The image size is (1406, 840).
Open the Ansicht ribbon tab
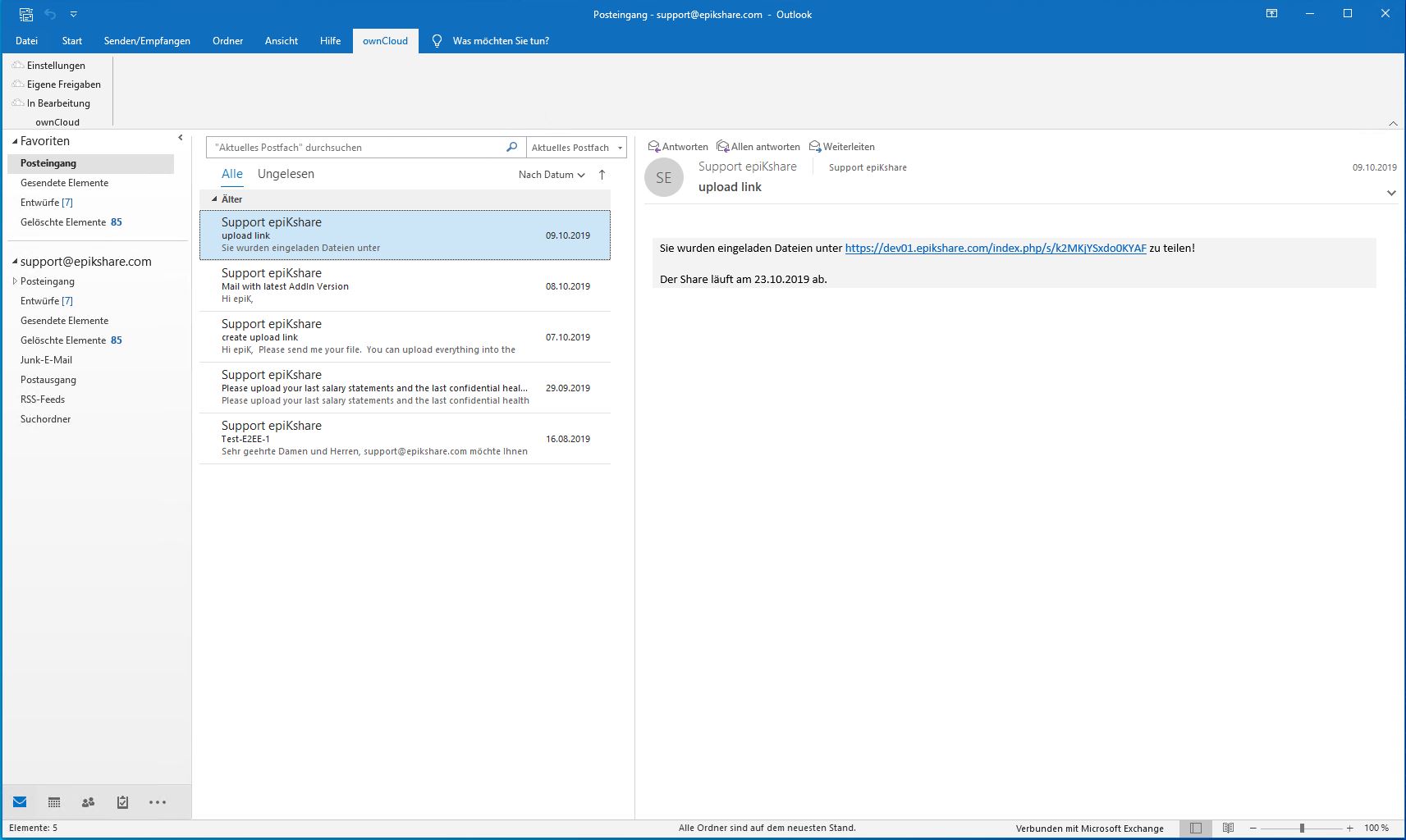pyautogui.click(x=282, y=41)
